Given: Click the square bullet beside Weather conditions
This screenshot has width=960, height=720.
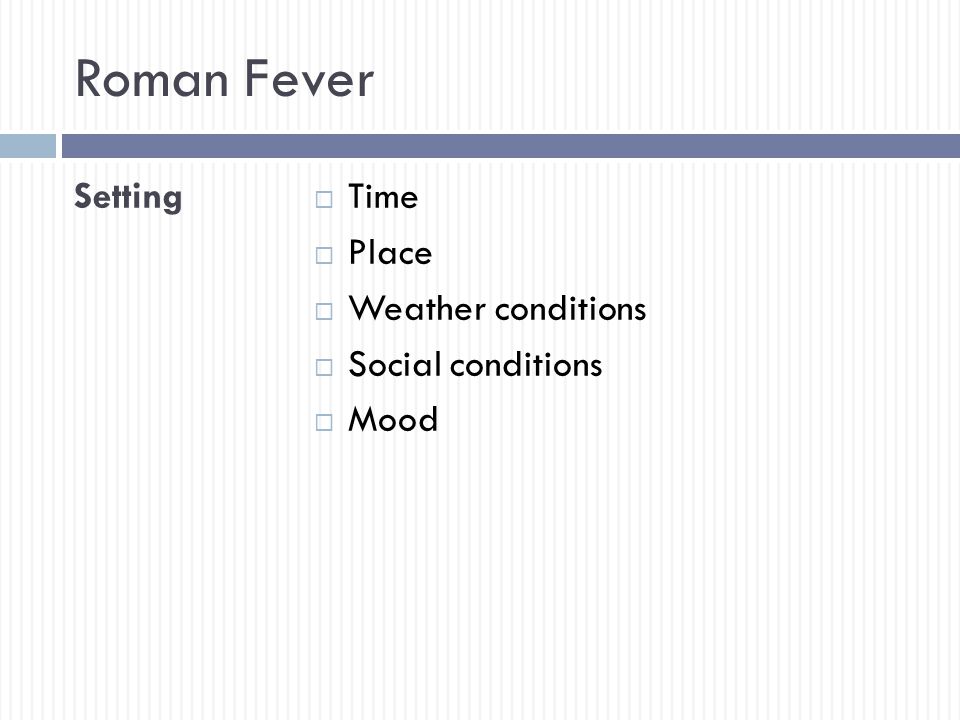Looking at the screenshot, I should click(x=324, y=312).
